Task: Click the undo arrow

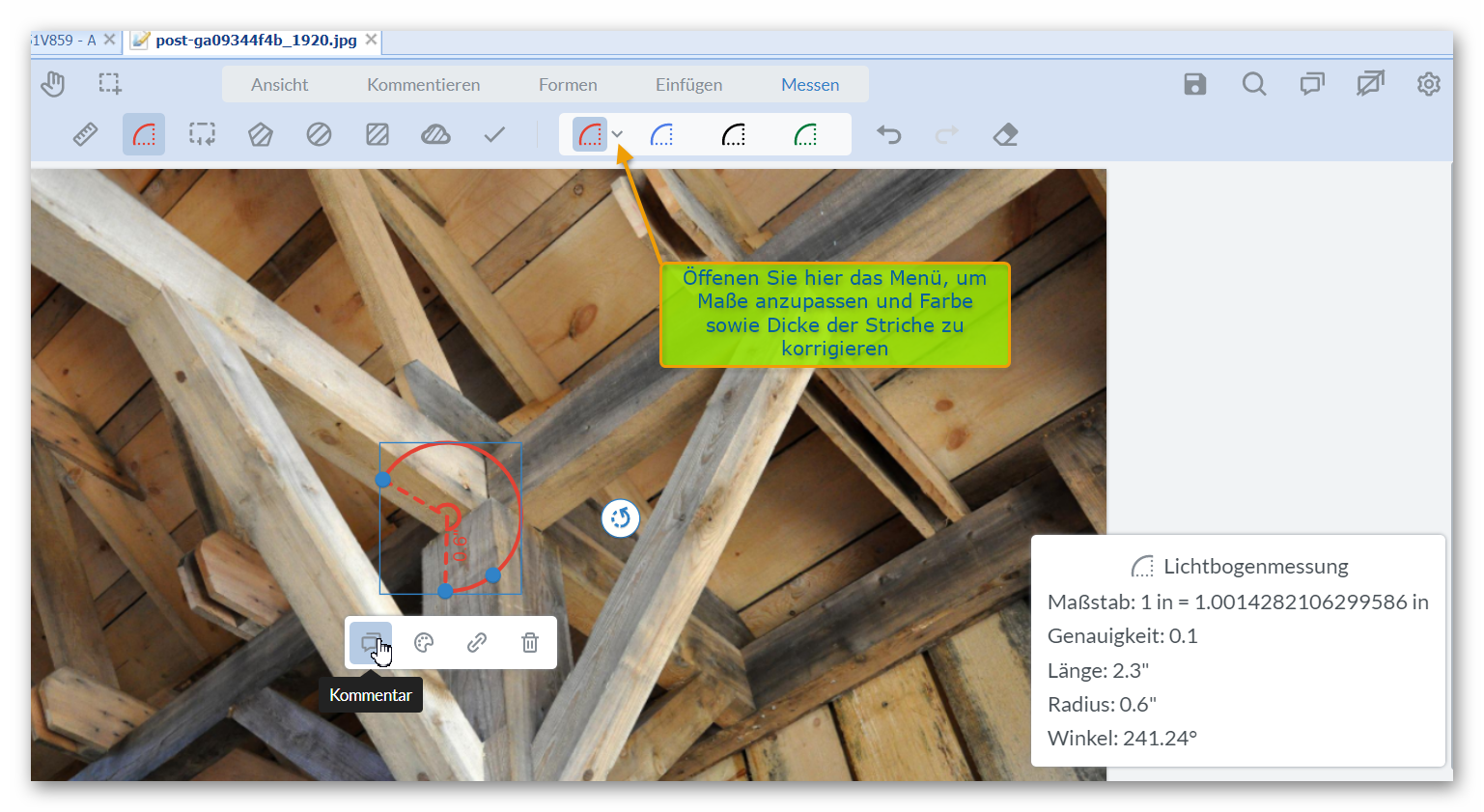Action: tap(888, 135)
